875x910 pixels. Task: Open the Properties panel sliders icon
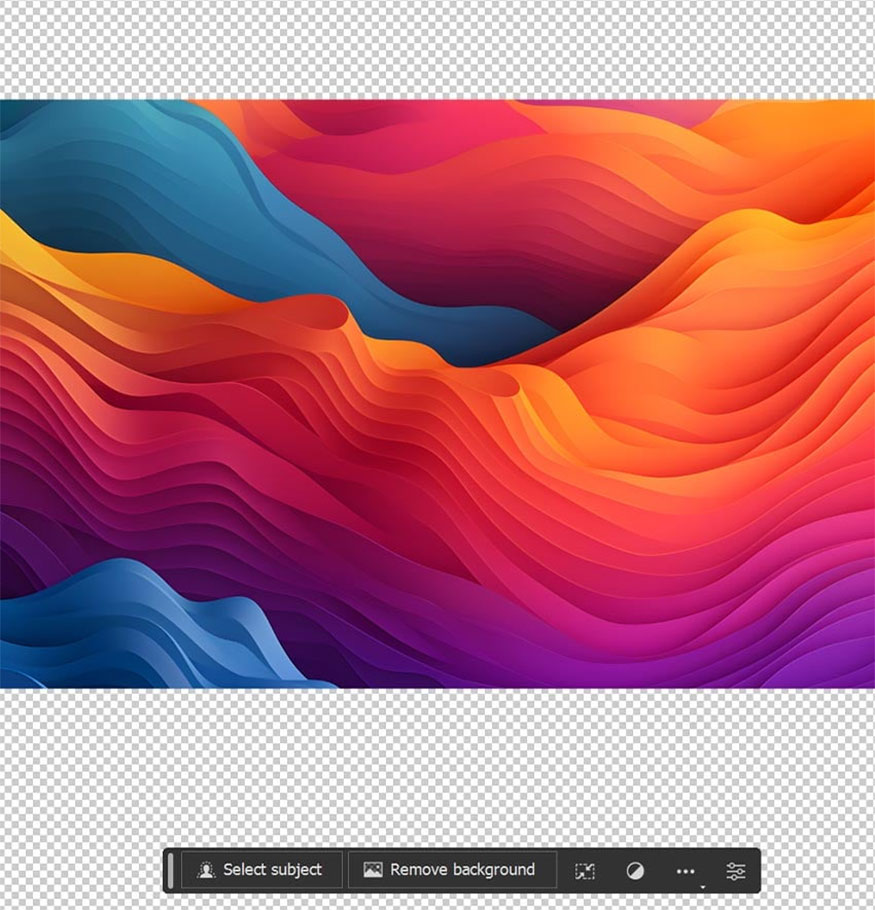pyautogui.click(x=736, y=871)
